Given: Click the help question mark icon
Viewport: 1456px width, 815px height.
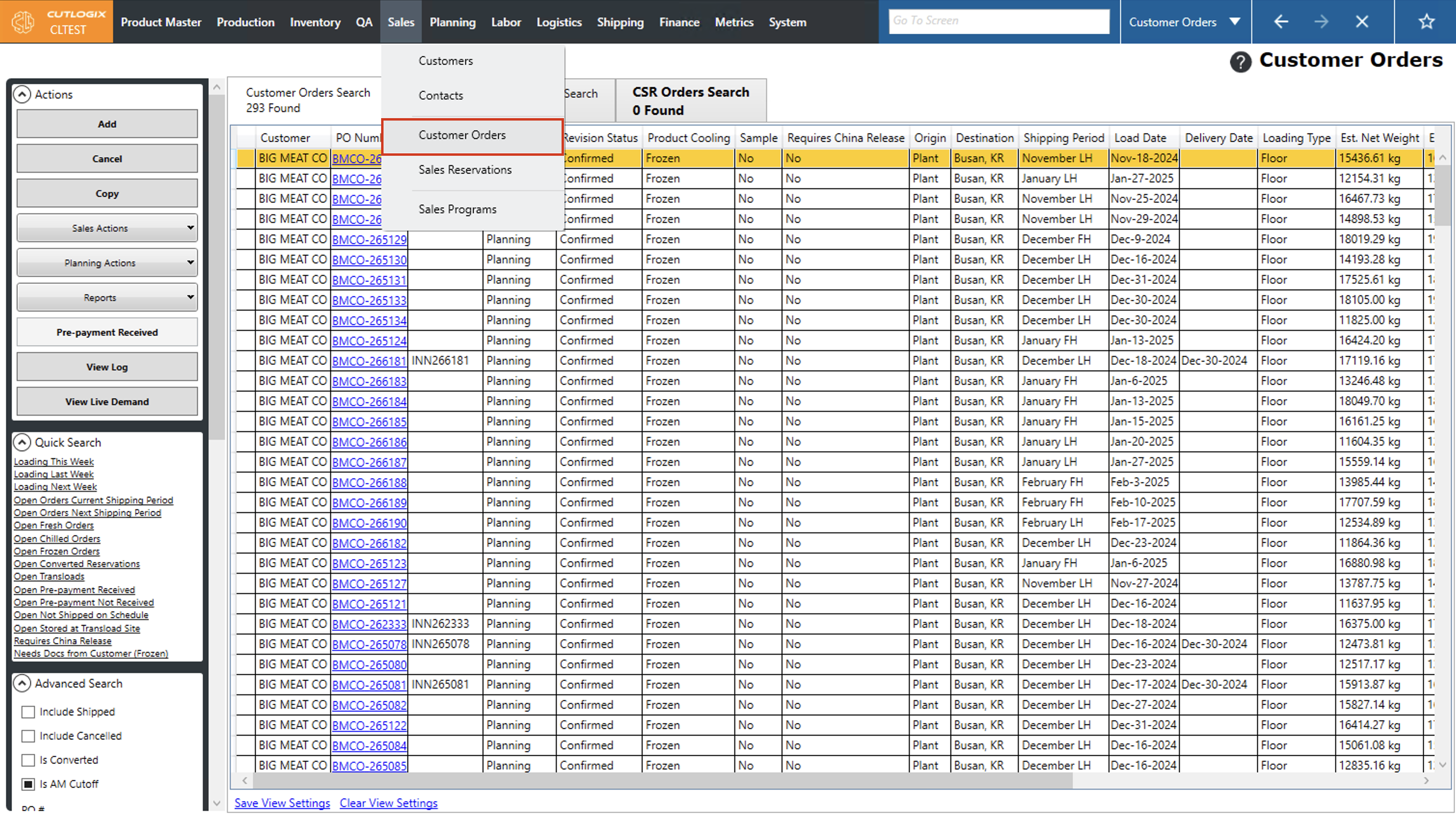Looking at the screenshot, I should click(x=1240, y=61).
